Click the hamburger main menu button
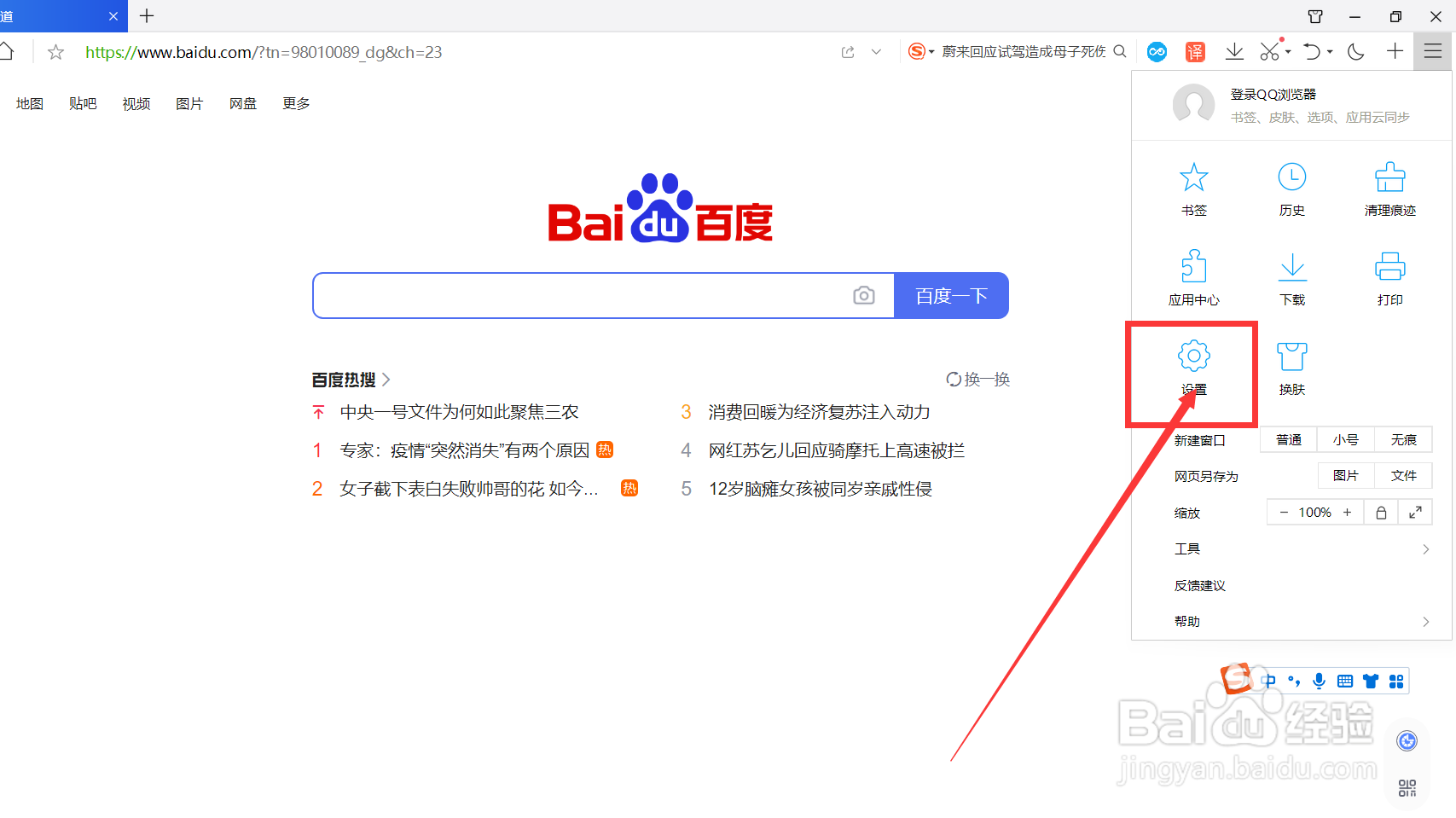 1433,52
